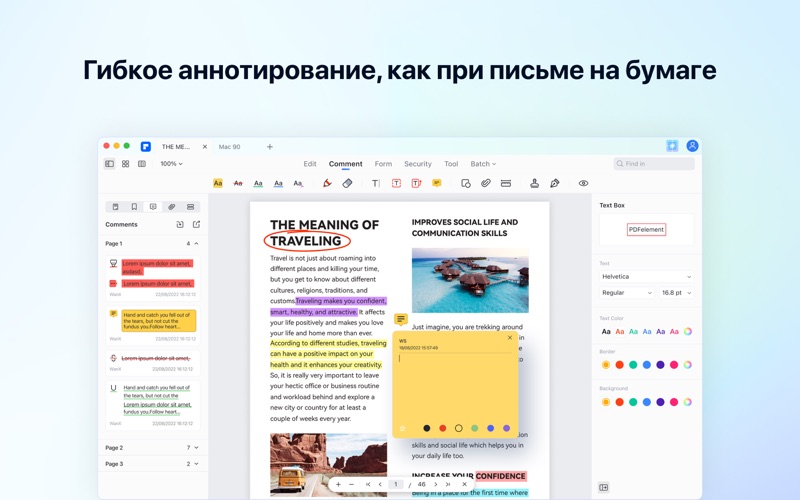This screenshot has width=800, height=500.
Task: Click the Find in search field
Action: pos(654,164)
